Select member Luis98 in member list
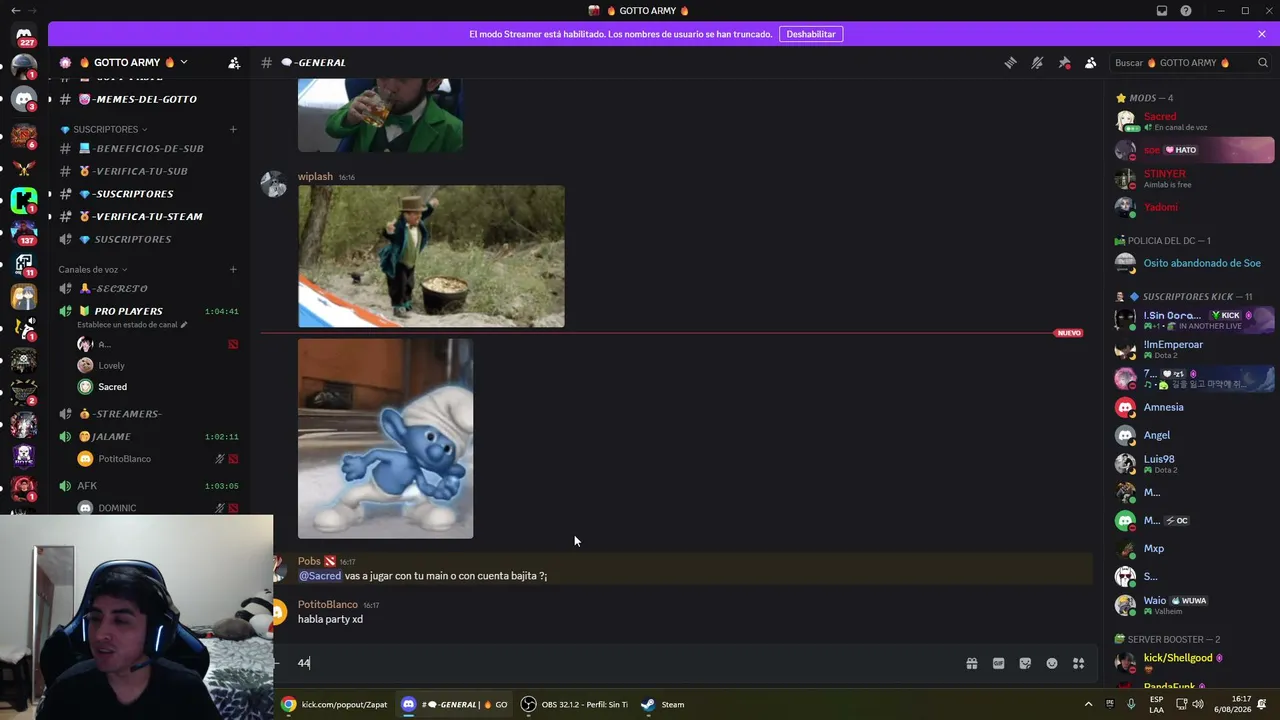 [1194, 463]
